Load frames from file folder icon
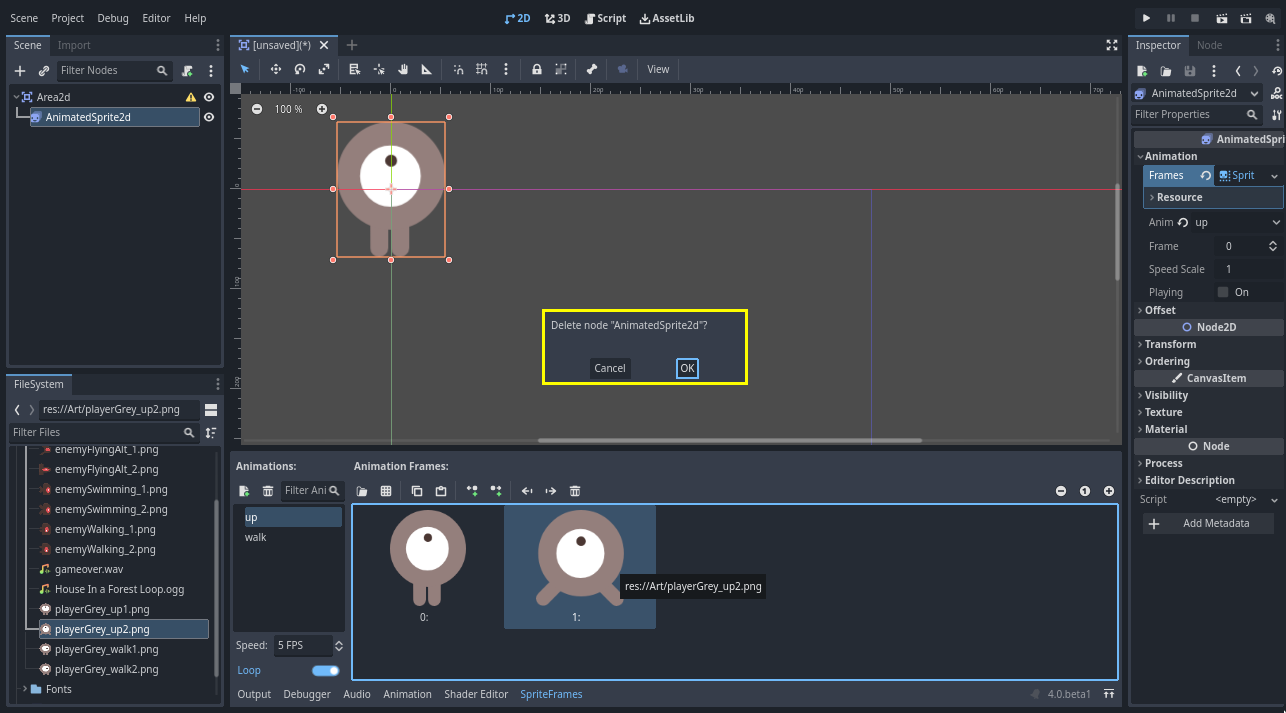The width and height of the screenshot is (1286, 713). click(x=362, y=491)
